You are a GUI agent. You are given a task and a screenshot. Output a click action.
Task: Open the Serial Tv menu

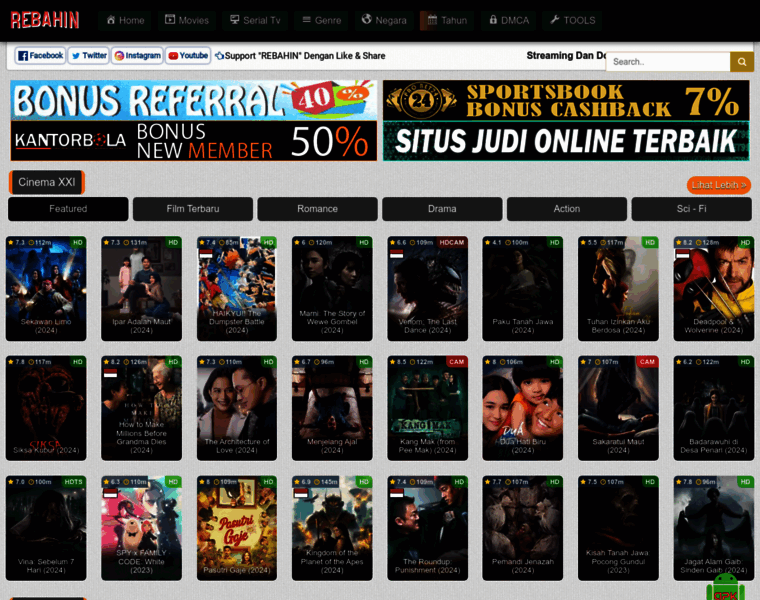click(x=255, y=20)
